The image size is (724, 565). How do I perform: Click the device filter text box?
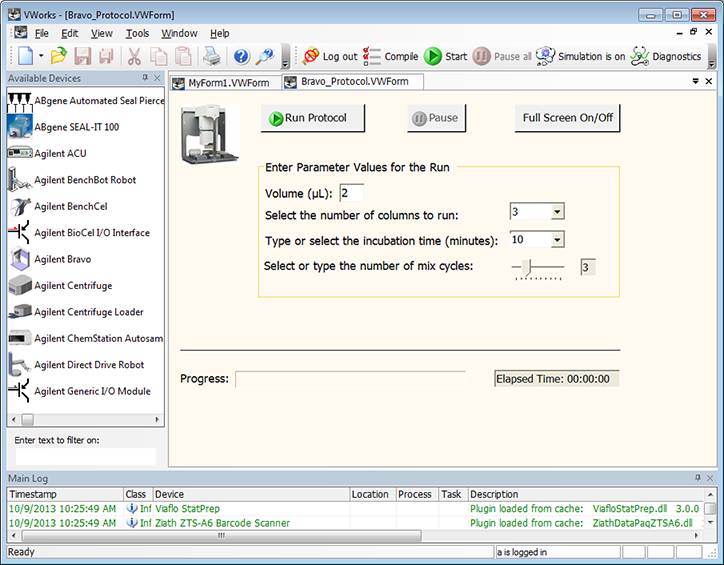pos(86,456)
